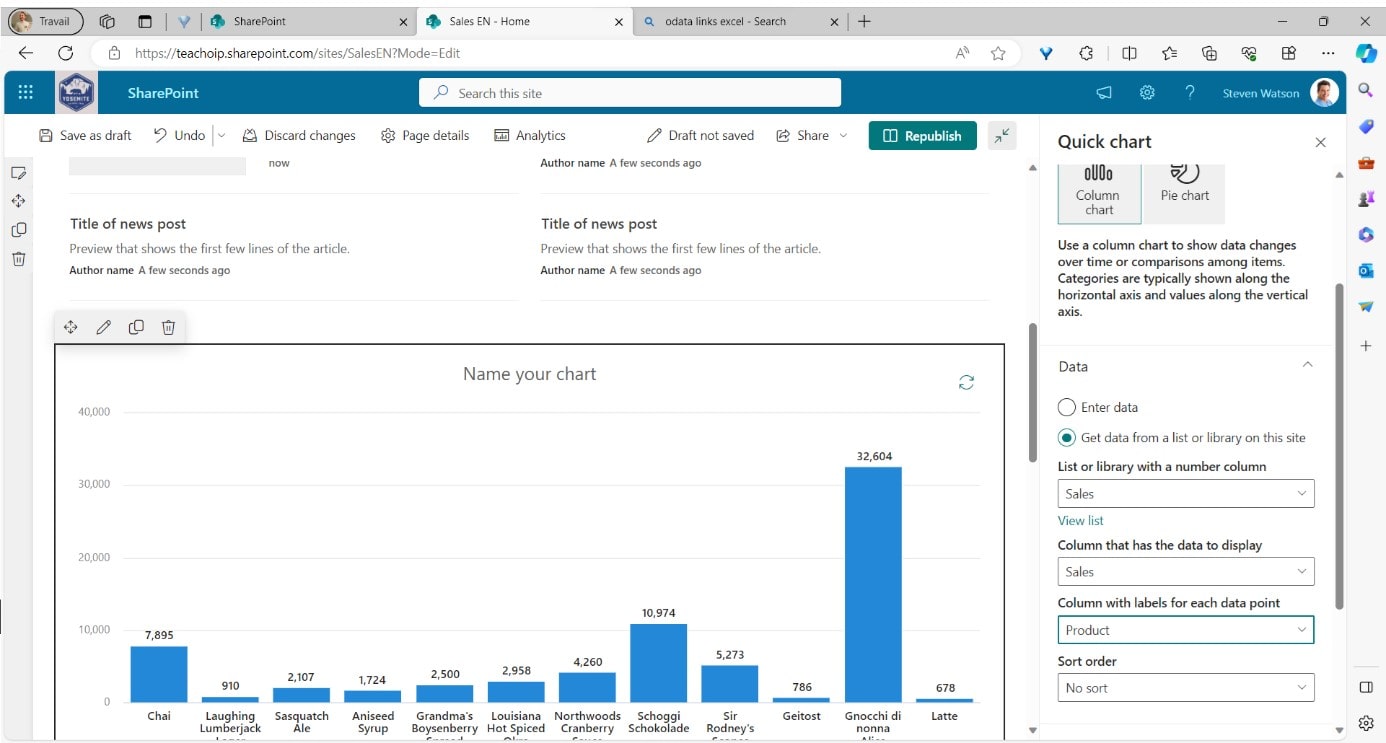Viewport: 1386px width, 743px height.
Task: Click the section edit icon in left rail
Action: [18, 173]
